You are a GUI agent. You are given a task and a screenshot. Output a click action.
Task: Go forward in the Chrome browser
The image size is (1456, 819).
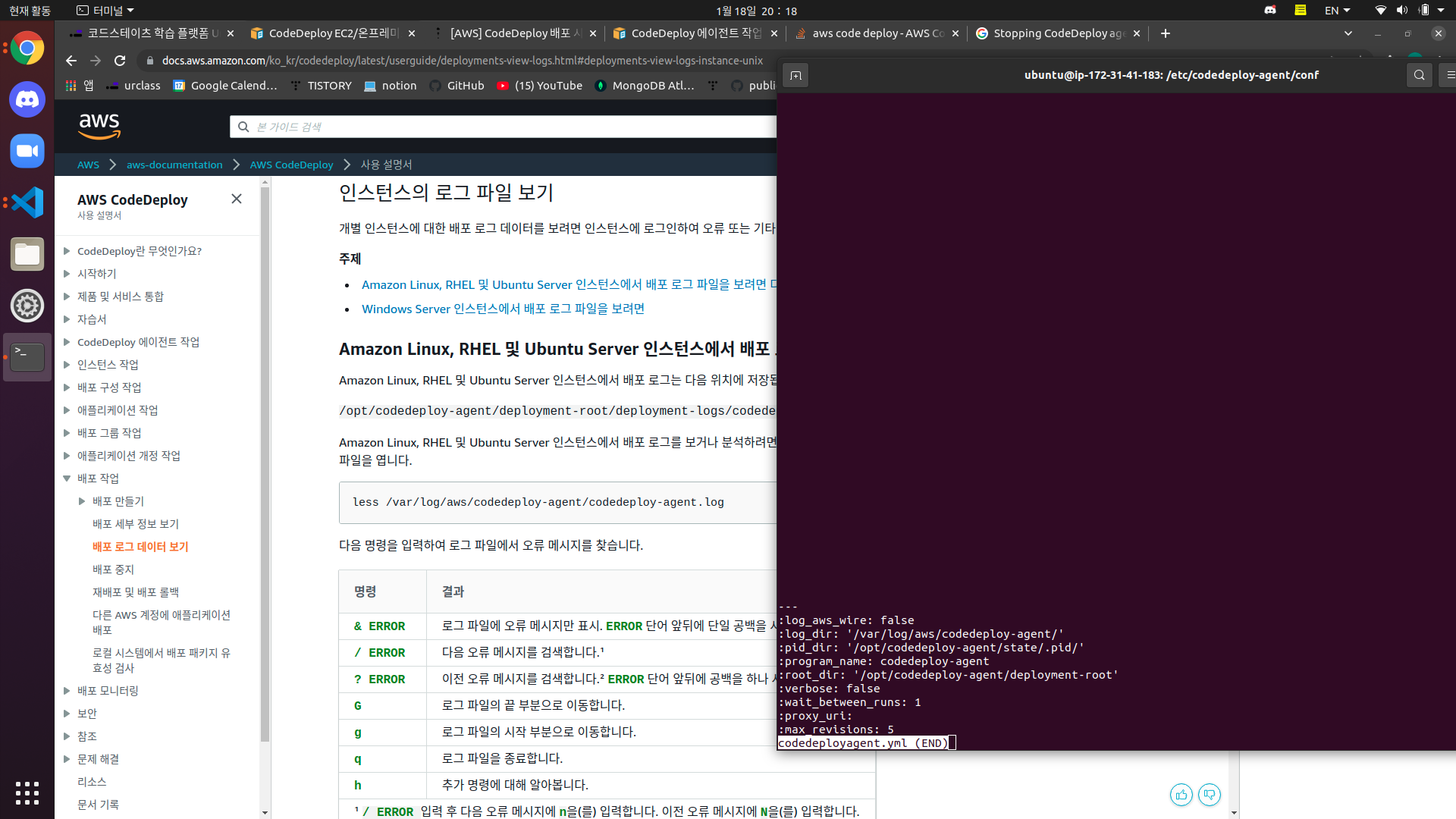tap(96, 61)
